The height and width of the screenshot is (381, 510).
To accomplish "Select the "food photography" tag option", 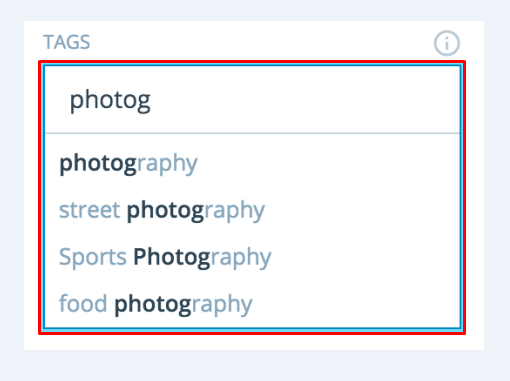I will pos(252,304).
